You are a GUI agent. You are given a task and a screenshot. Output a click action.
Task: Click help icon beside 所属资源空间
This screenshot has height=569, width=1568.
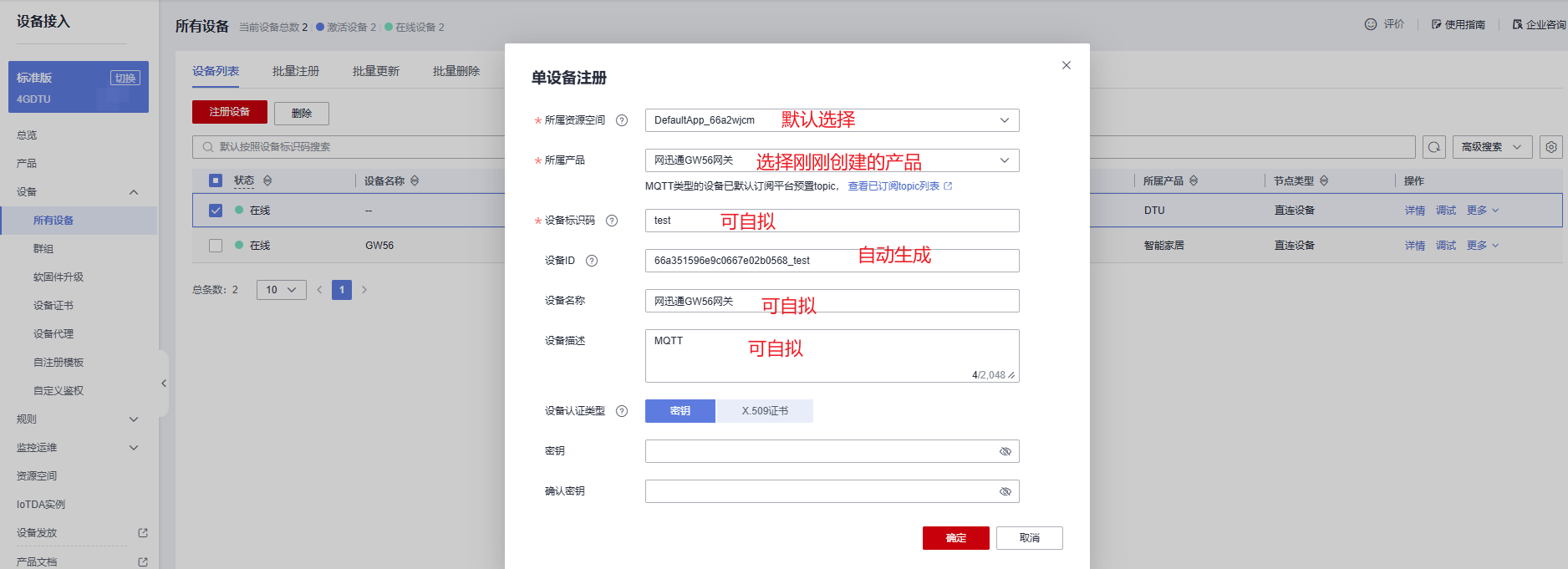click(x=622, y=120)
